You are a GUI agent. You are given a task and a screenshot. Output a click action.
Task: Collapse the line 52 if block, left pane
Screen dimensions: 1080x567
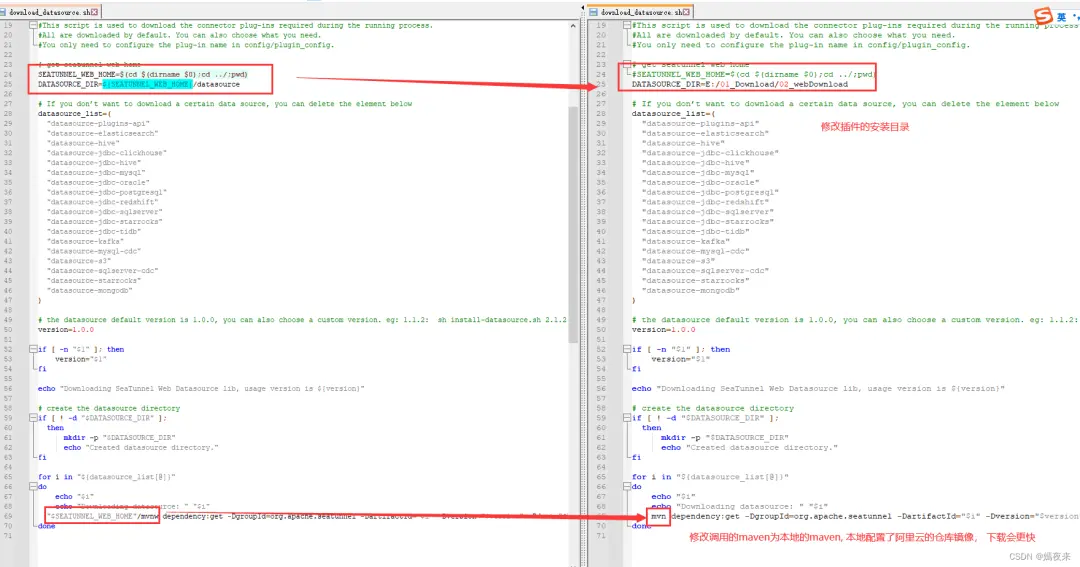tap(32, 349)
